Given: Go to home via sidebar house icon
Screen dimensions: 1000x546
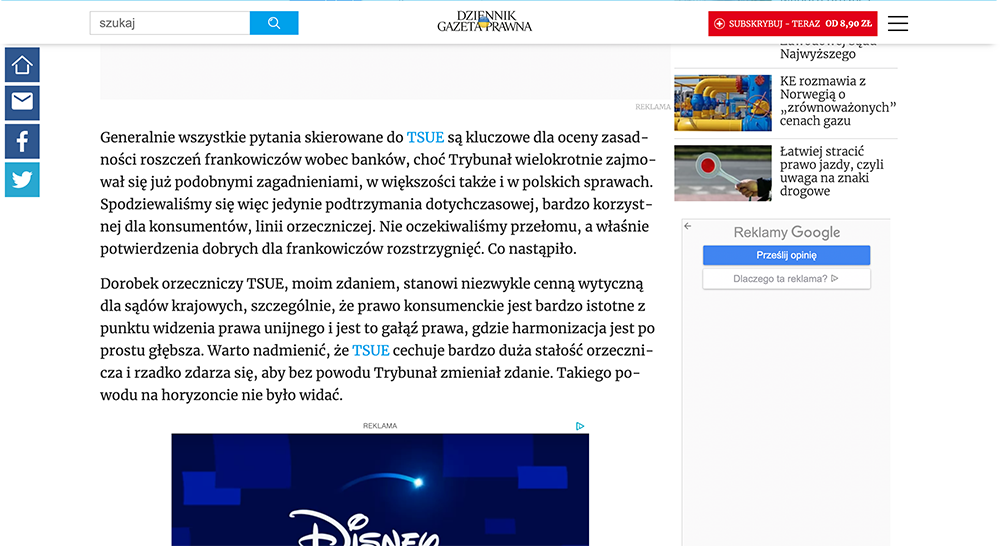Looking at the screenshot, I should [x=22, y=65].
